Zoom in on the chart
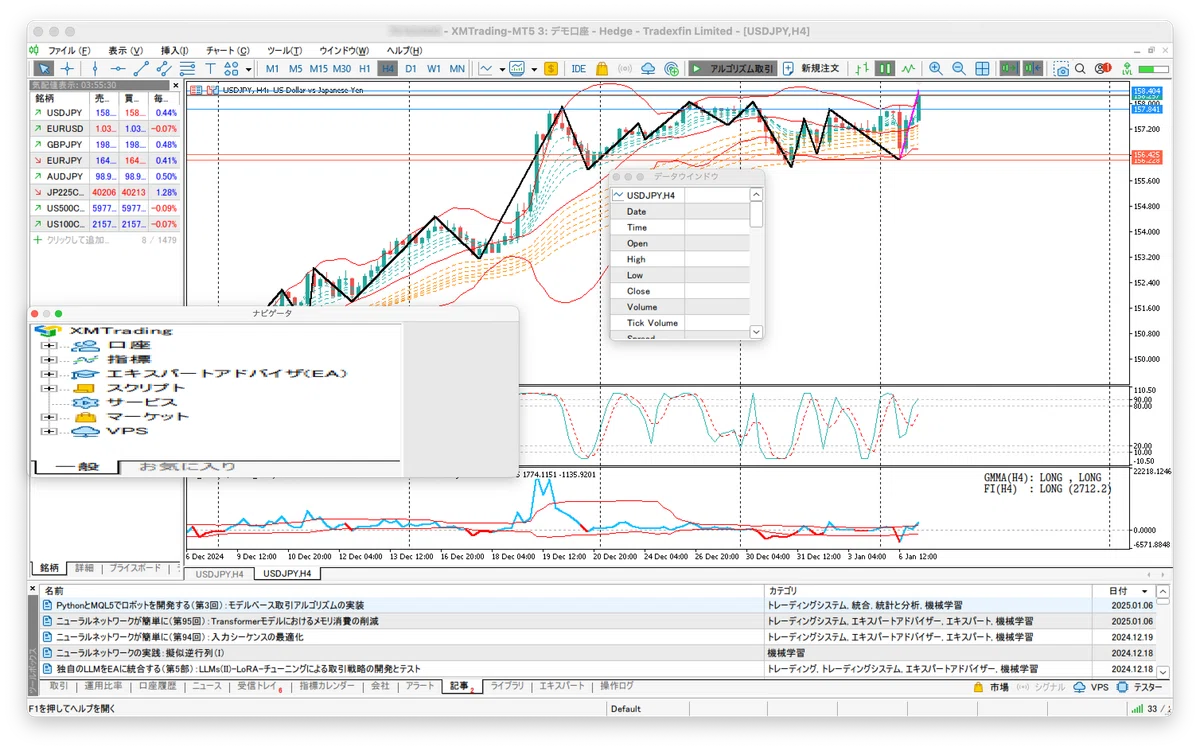This screenshot has width=1200, height=750. click(936, 69)
